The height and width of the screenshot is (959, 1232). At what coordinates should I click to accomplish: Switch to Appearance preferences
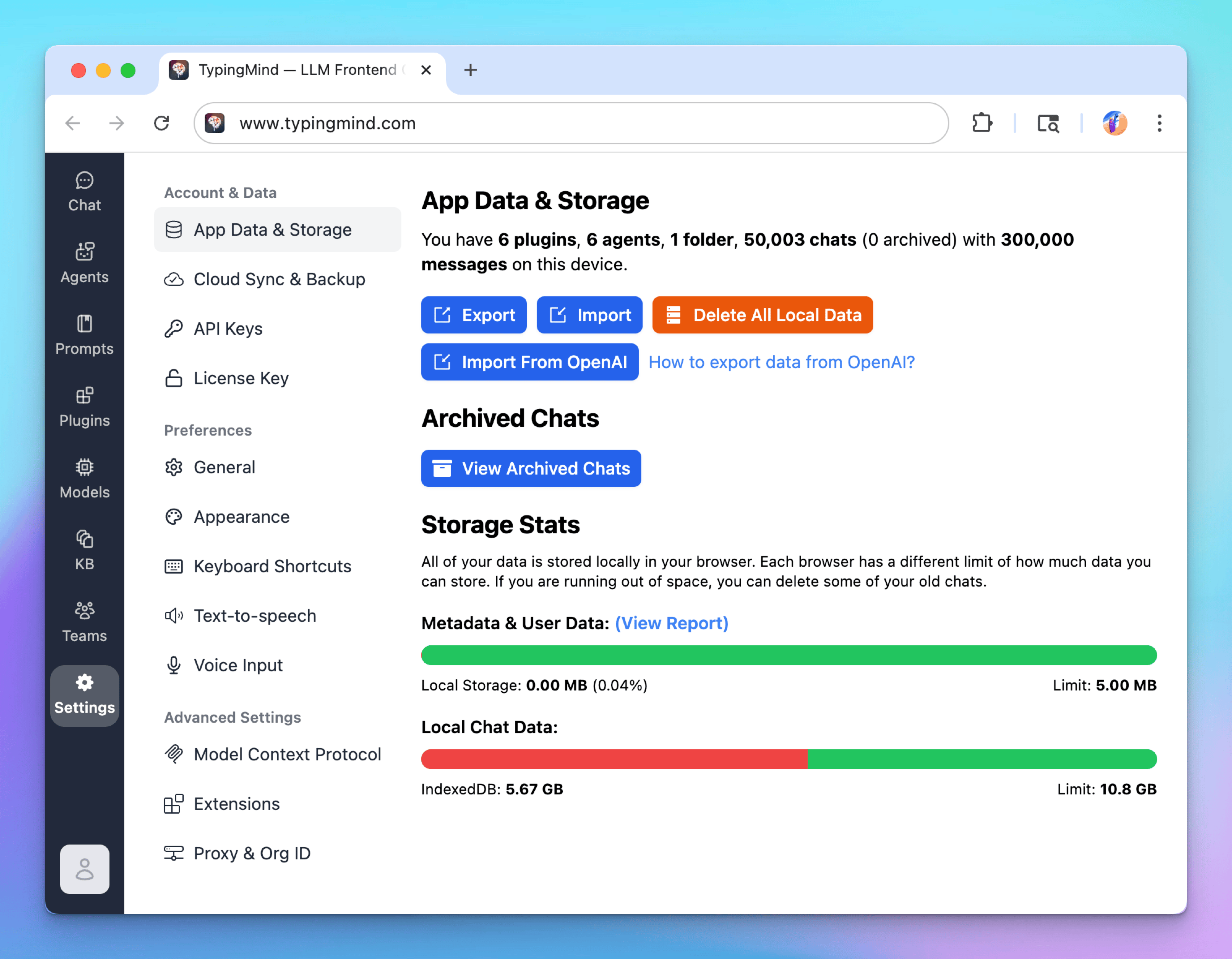[x=242, y=517]
